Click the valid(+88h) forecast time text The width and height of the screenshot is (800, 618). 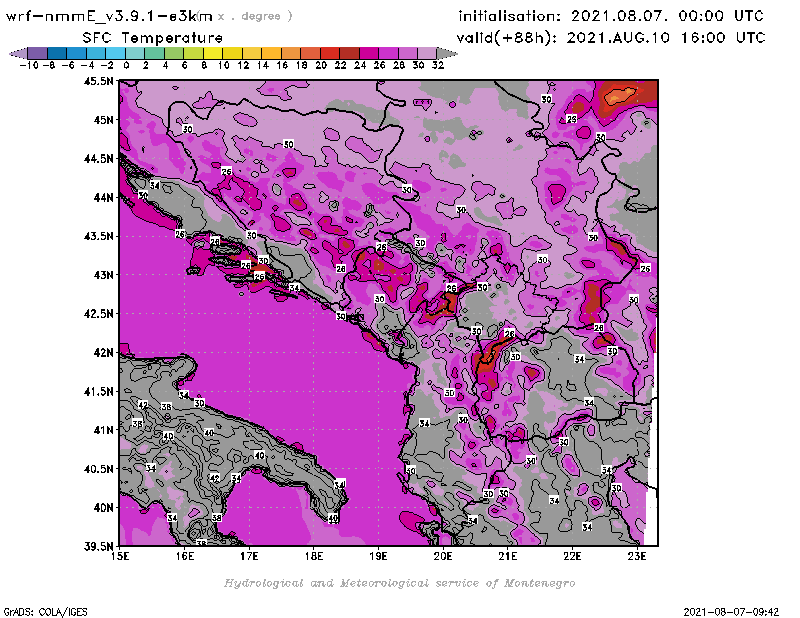click(x=611, y=37)
